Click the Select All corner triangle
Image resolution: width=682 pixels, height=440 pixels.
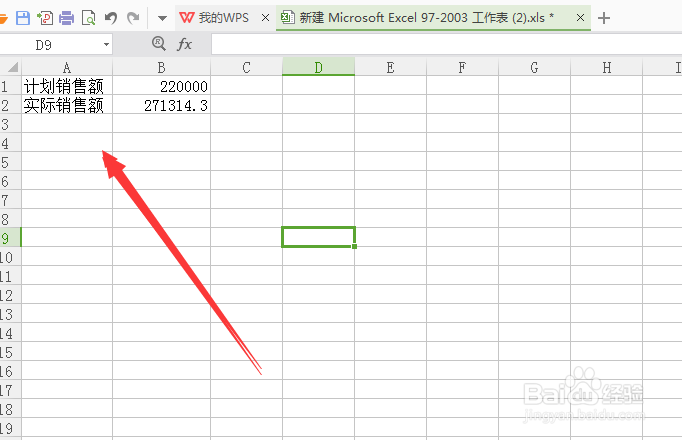11,67
